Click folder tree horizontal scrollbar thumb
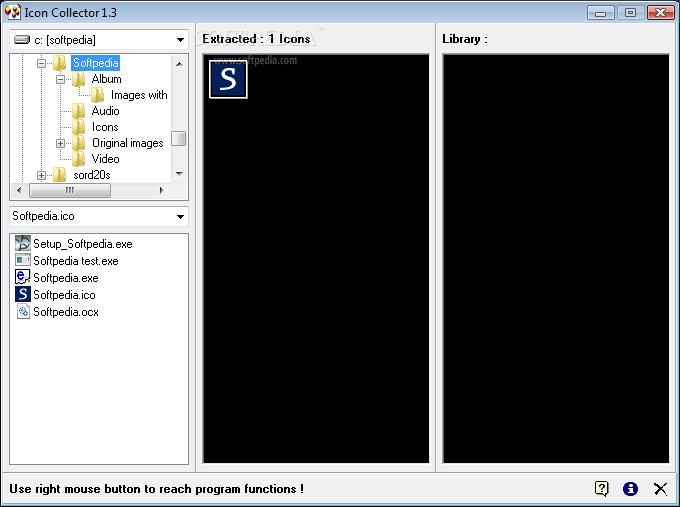Screen dimensions: 680x507 pos(70,190)
